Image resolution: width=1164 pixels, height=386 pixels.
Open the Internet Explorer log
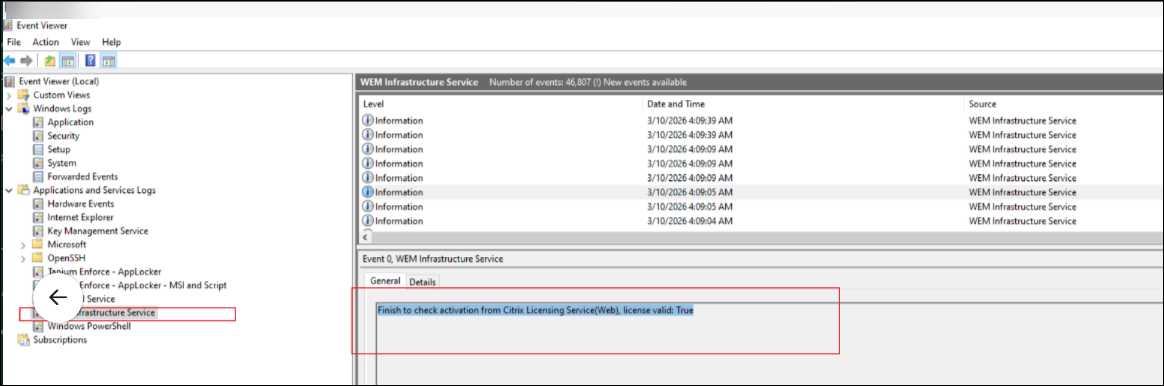(80, 217)
